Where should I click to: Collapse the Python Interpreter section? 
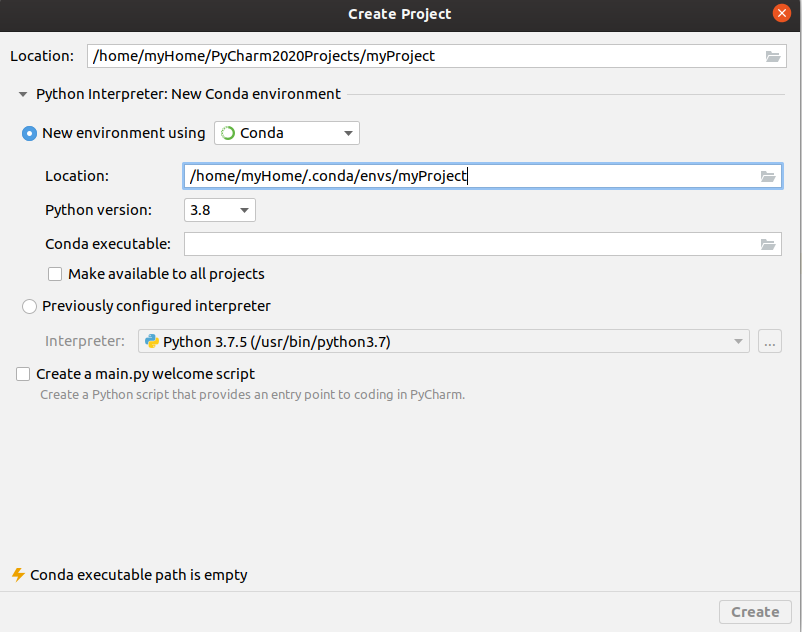(x=22, y=93)
